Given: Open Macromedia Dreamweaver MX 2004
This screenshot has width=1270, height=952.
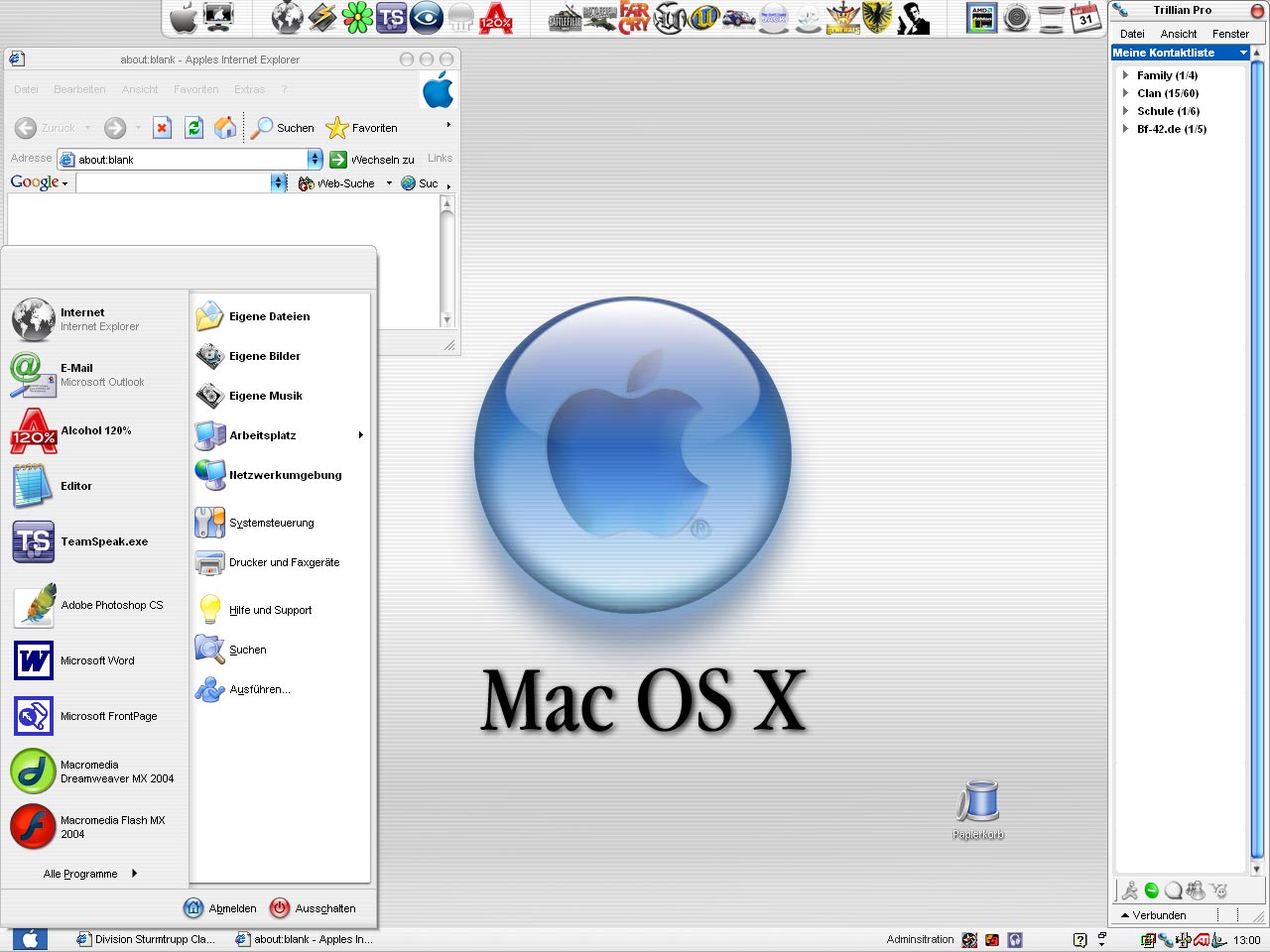Looking at the screenshot, I should (94, 772).
